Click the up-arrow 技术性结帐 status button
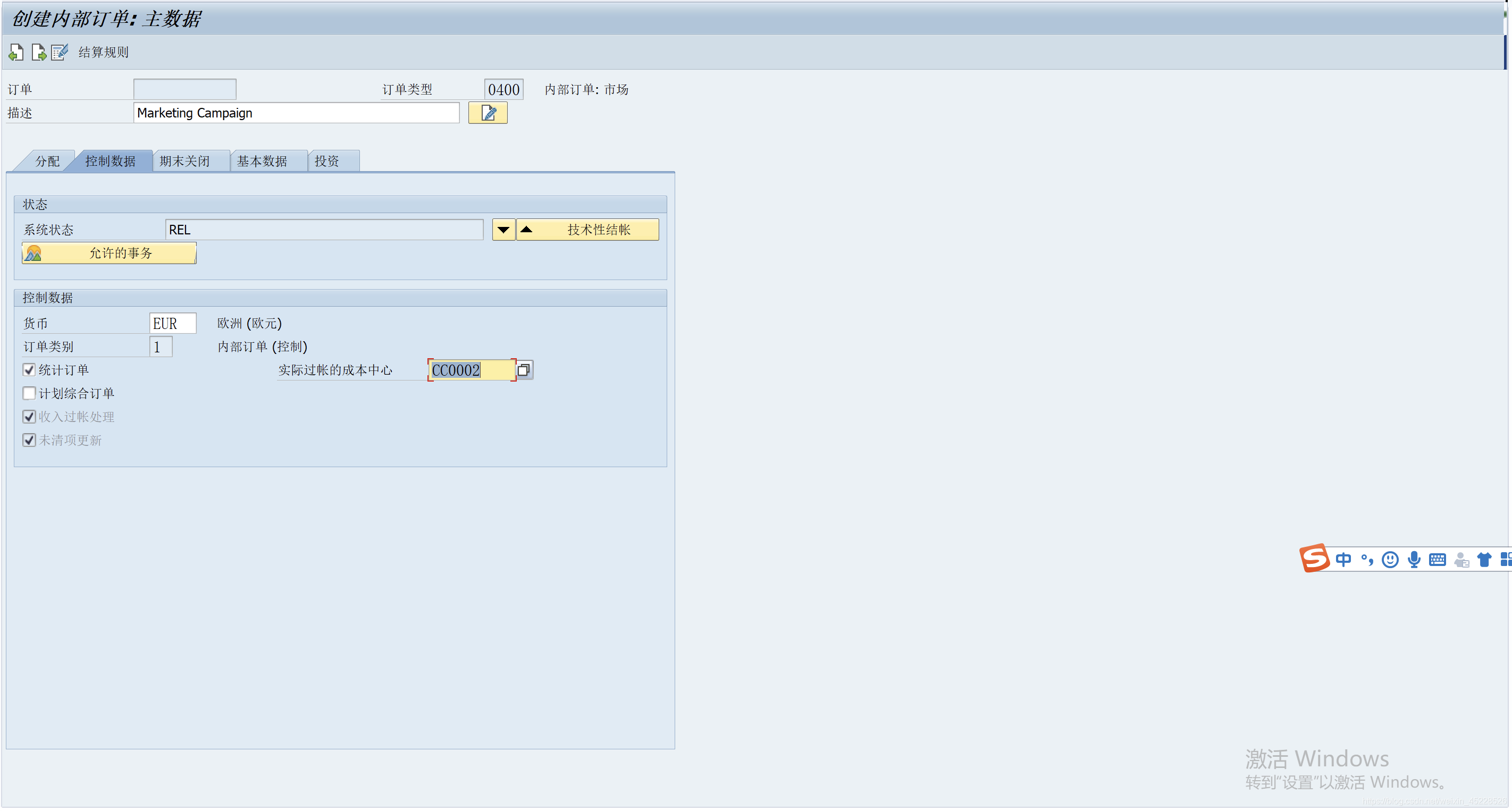 (588, 230)
